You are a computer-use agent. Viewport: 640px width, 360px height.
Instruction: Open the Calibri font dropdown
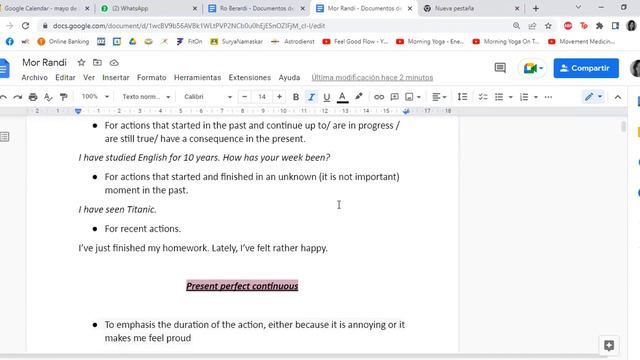[208, 97]
